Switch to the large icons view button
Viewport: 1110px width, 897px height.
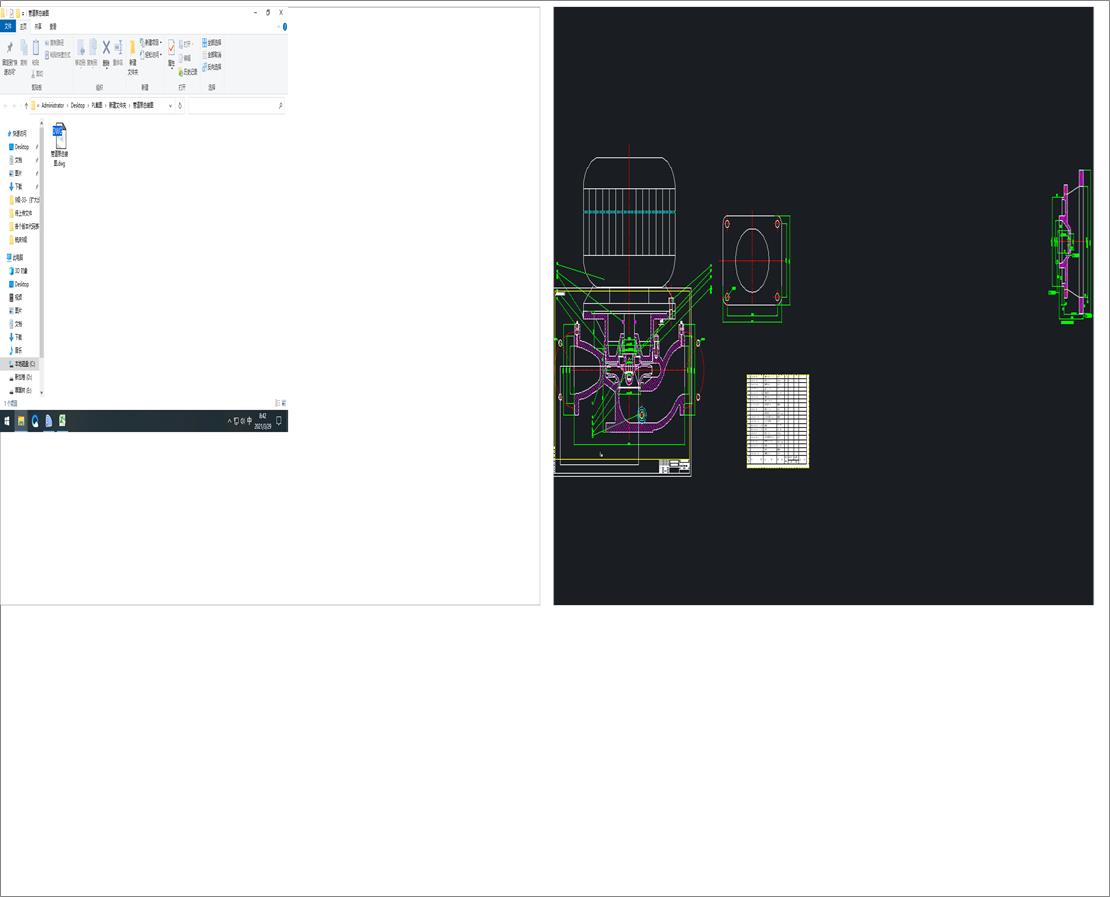tap(283, 403)
